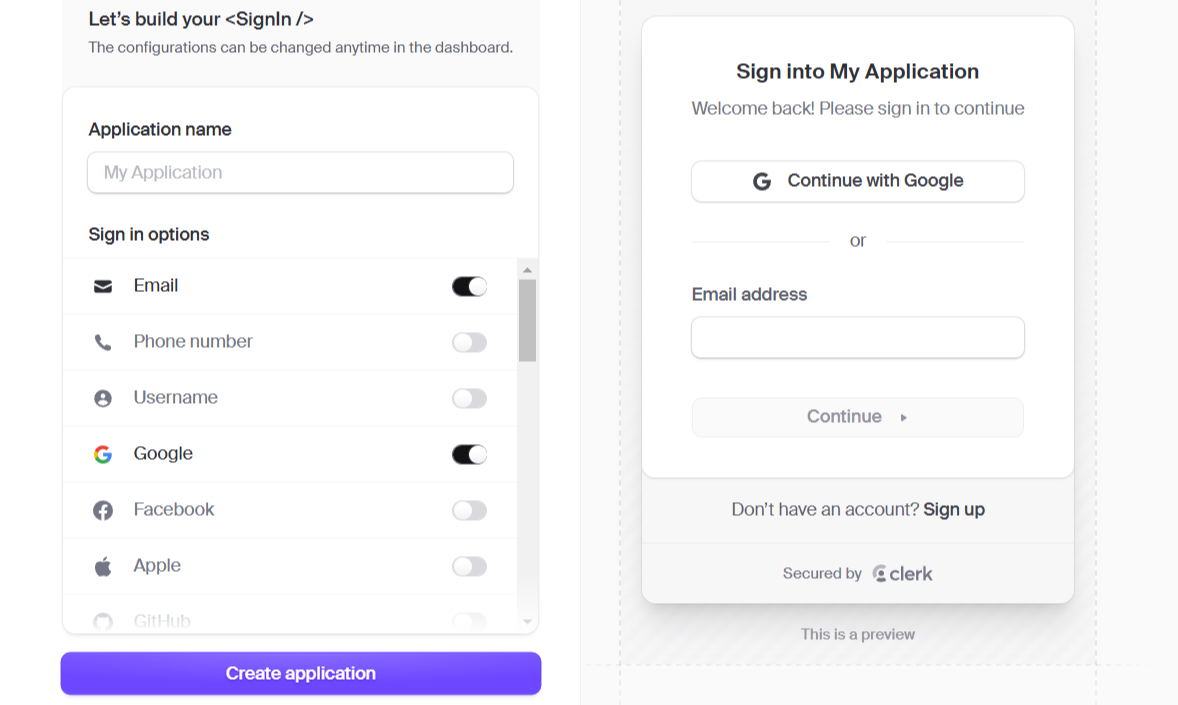Click the Email envelope icon
Image resolution: width=1178 pixels, height=705 pixels.
coord(103,287)
